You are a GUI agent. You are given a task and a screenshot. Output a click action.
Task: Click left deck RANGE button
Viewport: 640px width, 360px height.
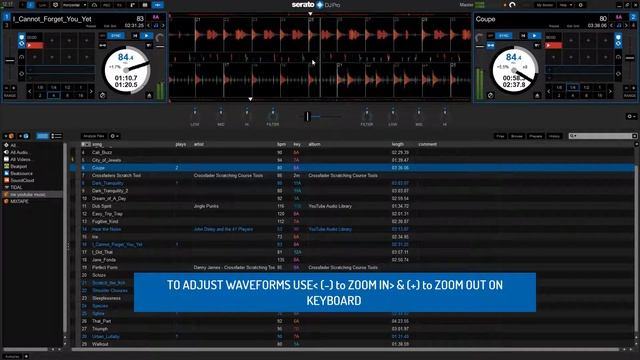point(10,96)
